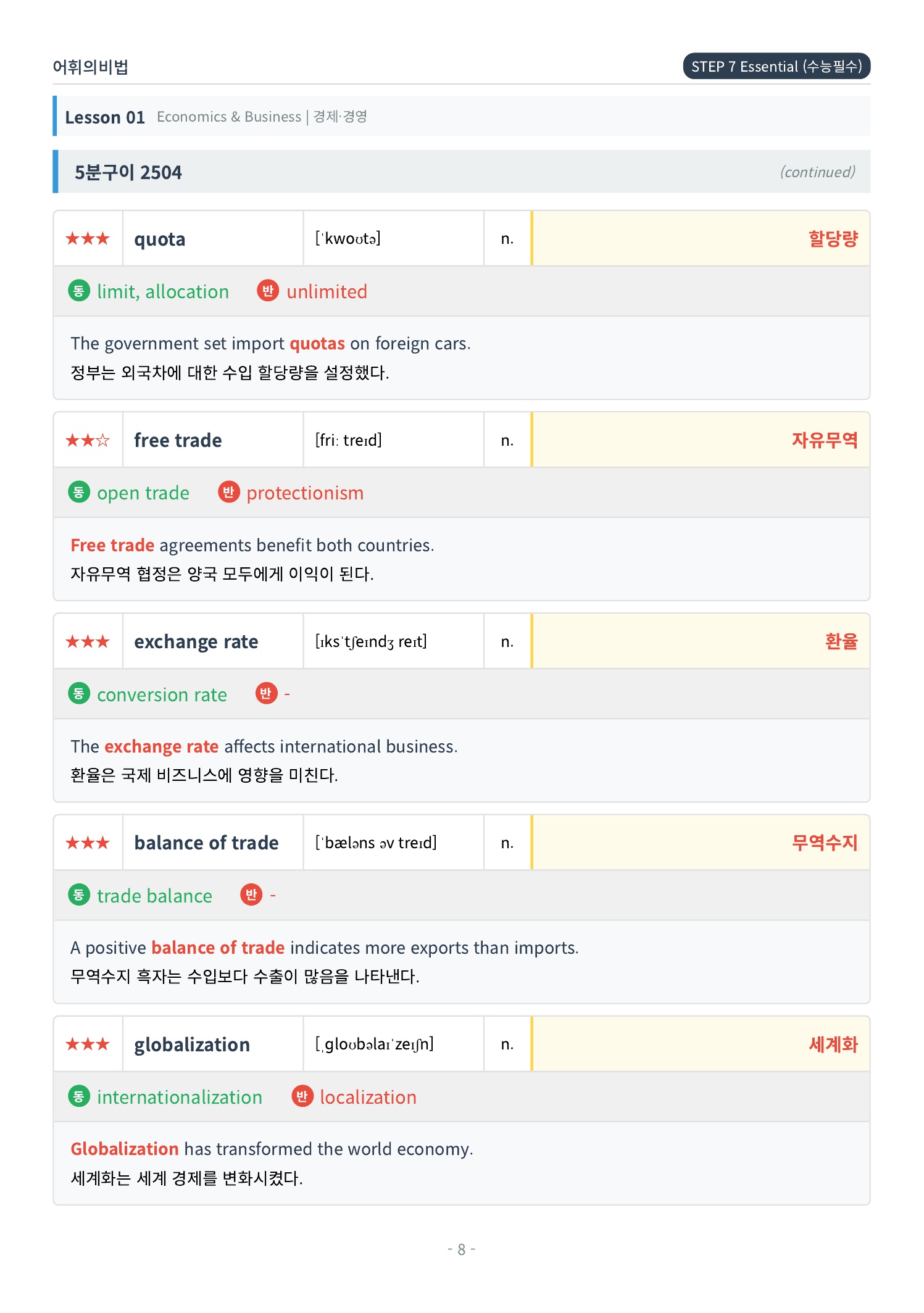Image resolution: width=924 pixels, height=1313 pixels.
Task: Click the green synonym badge beside 'trade balance'
Action: (78, 895)
